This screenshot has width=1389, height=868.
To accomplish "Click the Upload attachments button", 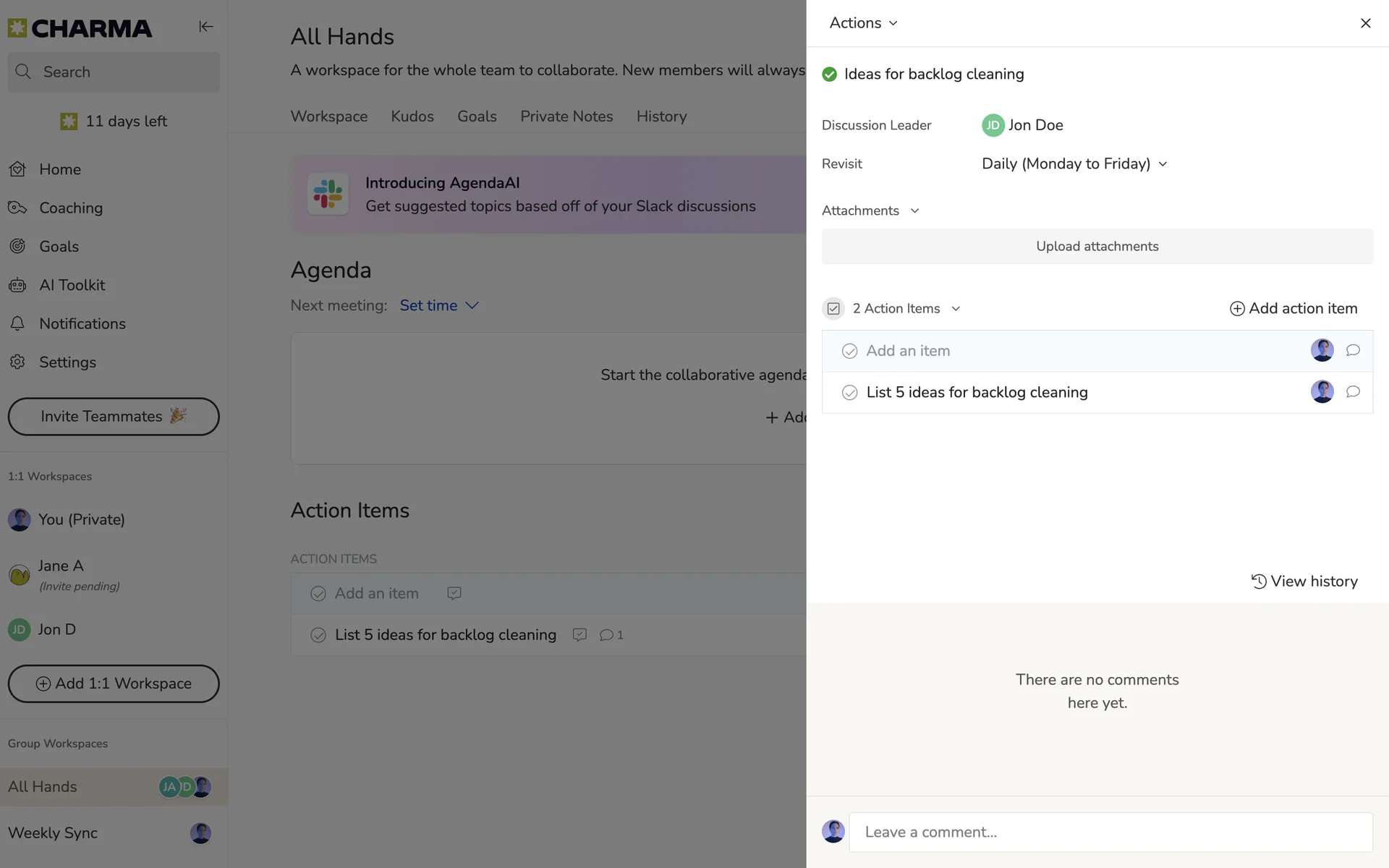I will [1097, 247].
